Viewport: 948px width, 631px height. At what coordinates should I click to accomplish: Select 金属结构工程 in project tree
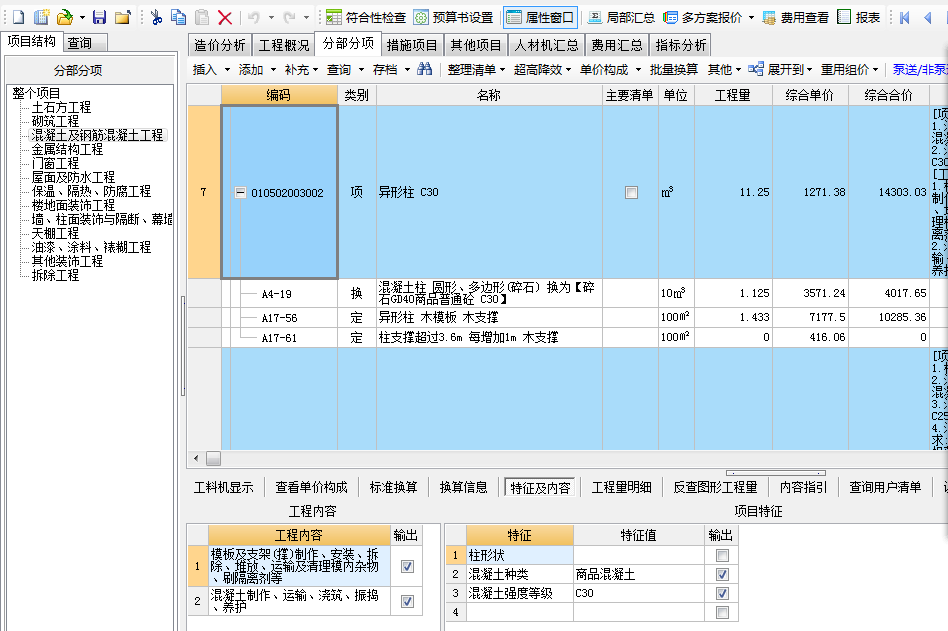(67, 149)
